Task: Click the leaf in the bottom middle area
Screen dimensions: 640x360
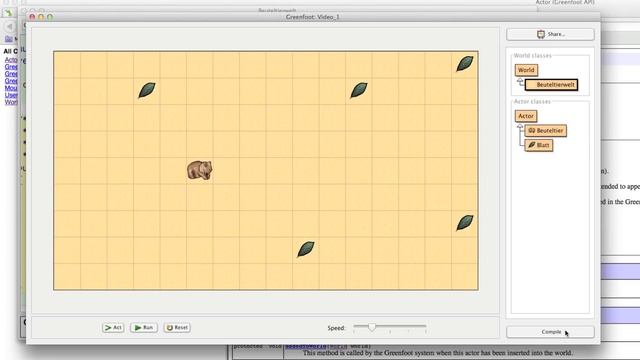Action: coord(306,249)
